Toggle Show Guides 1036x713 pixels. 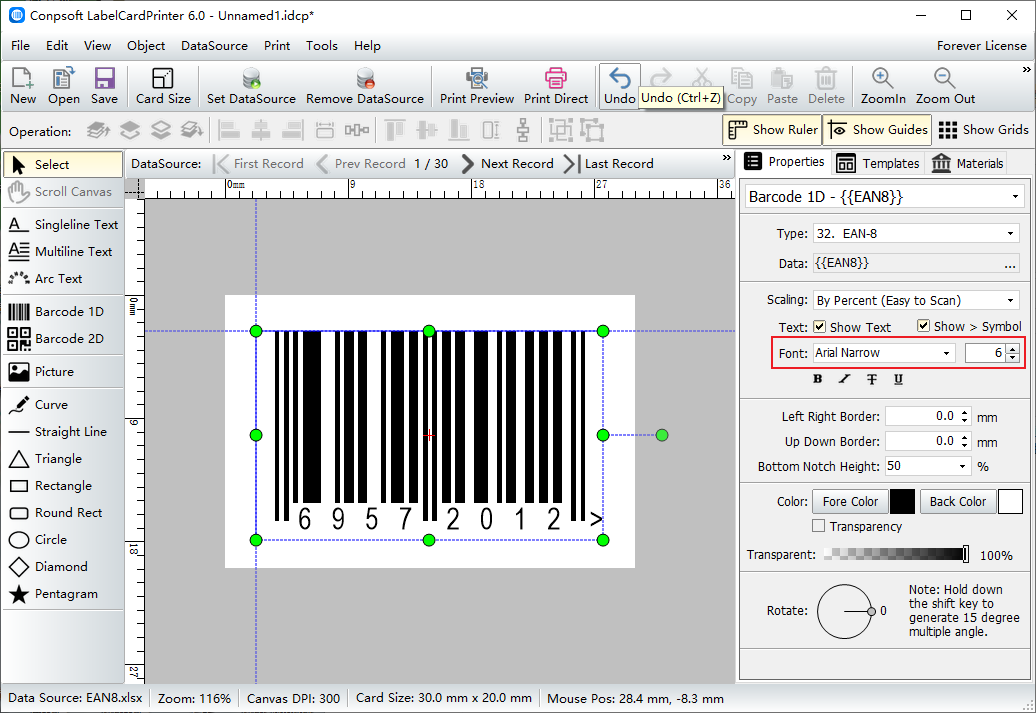[877, 130]
